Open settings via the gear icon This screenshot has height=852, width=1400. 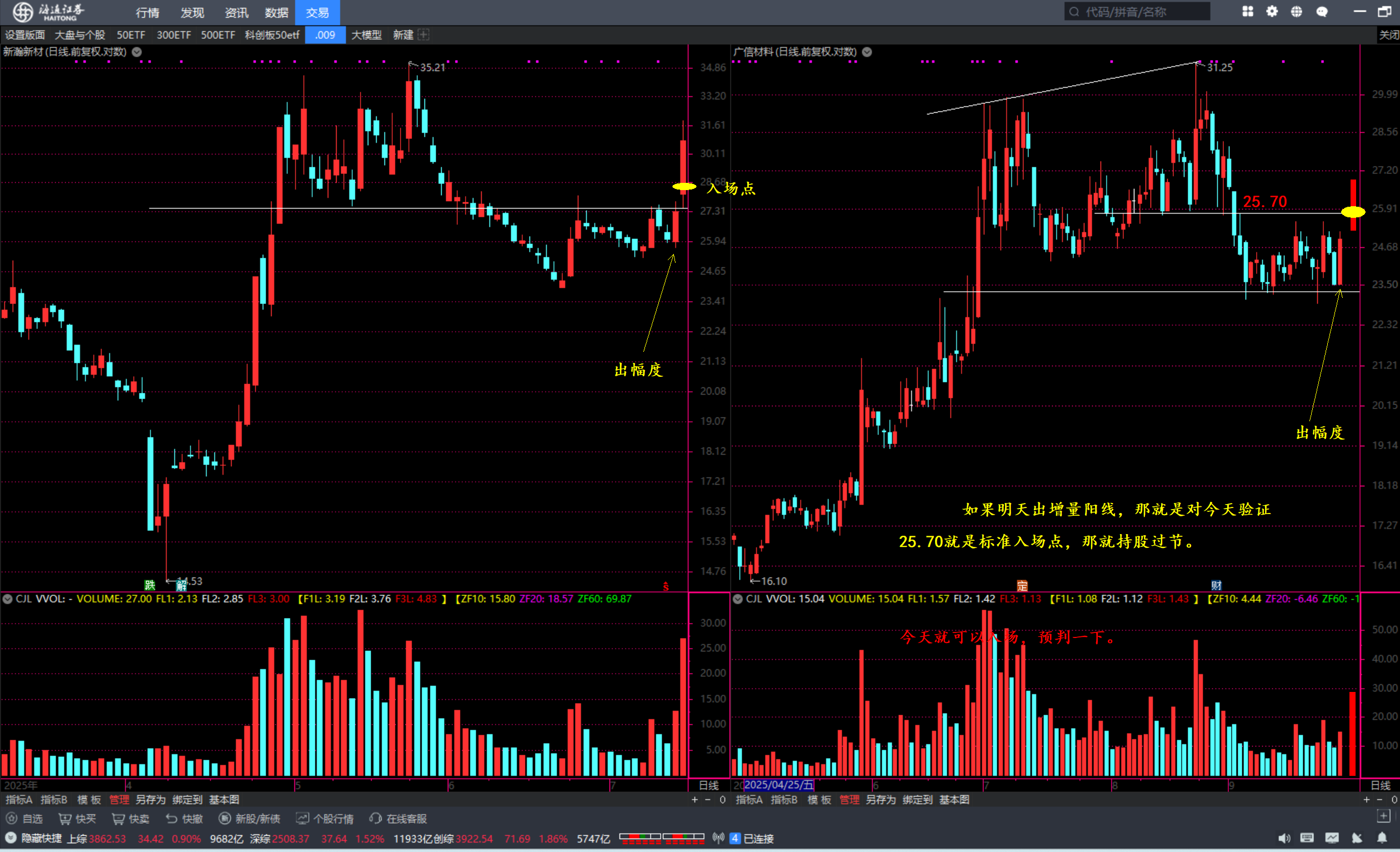pyautogui.click(x=1272, y=11)
